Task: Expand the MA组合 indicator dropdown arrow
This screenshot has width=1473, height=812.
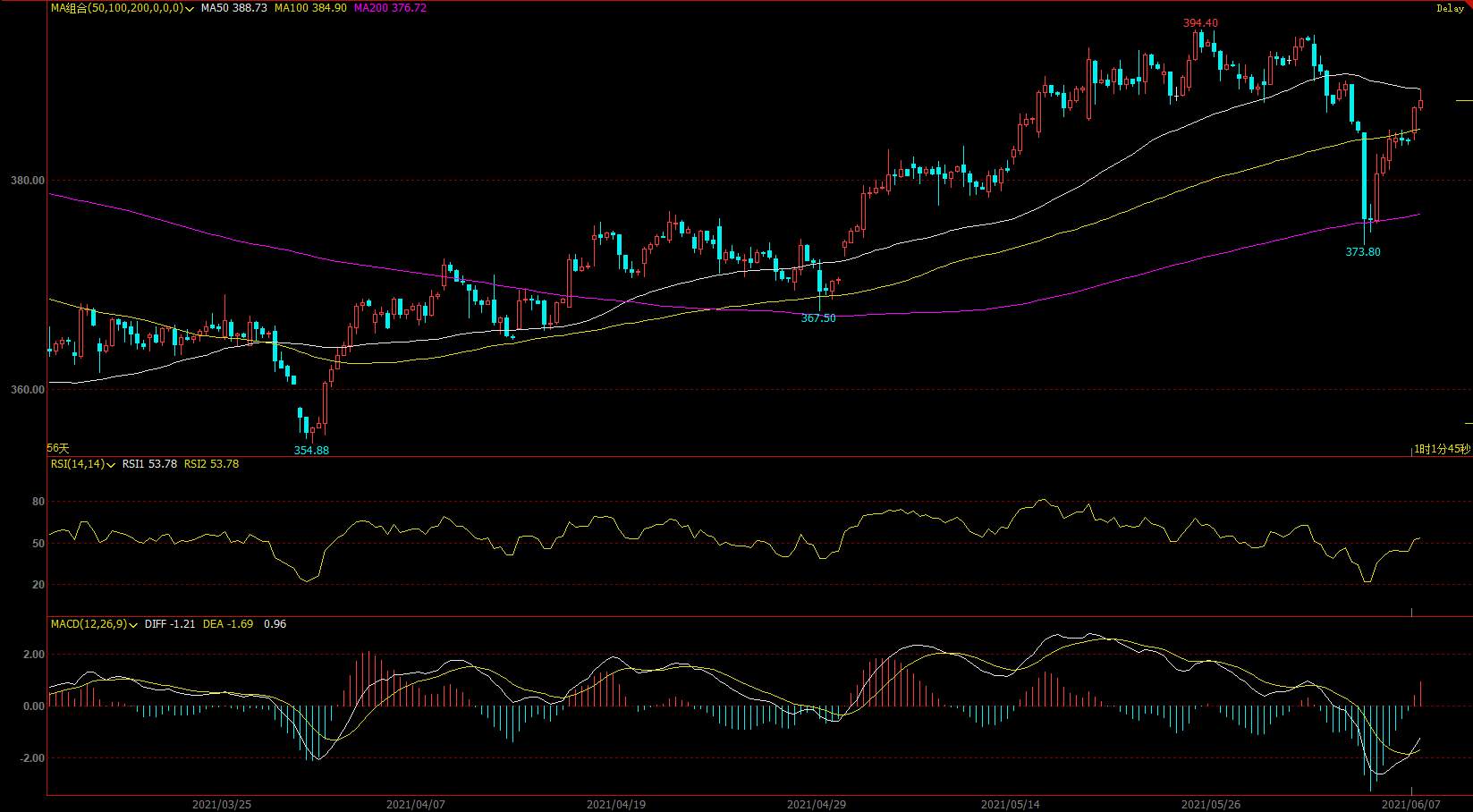Action: pyautogui.click(x=190, y=8)
